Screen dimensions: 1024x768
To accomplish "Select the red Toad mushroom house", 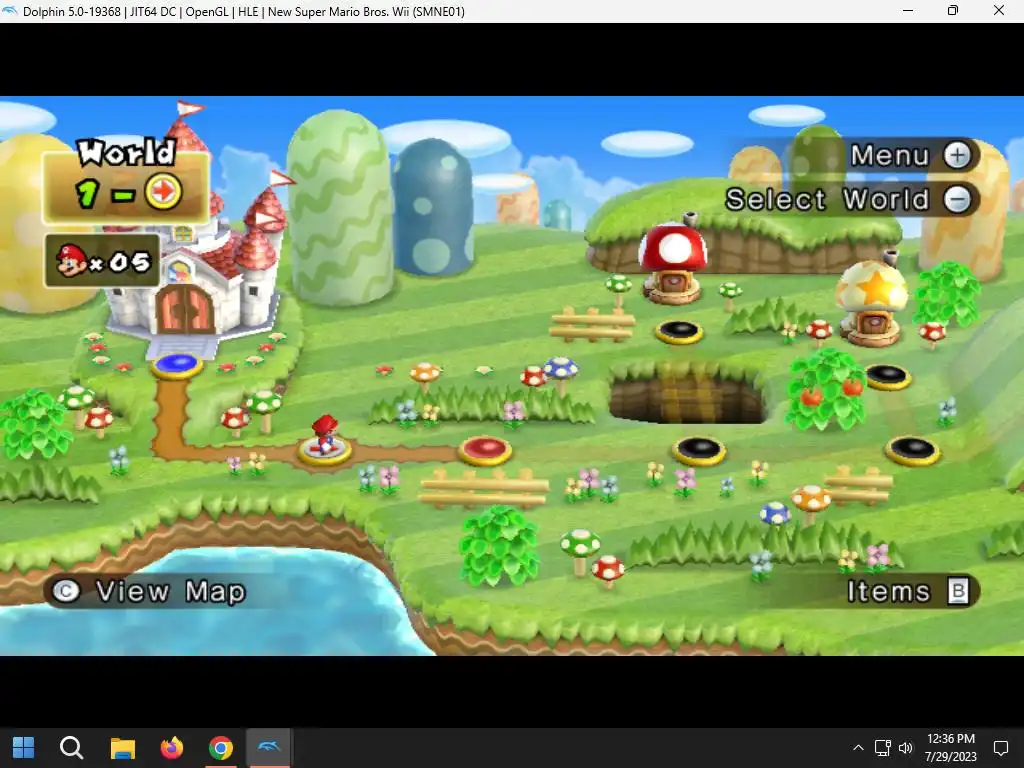I will pos(673,262).
